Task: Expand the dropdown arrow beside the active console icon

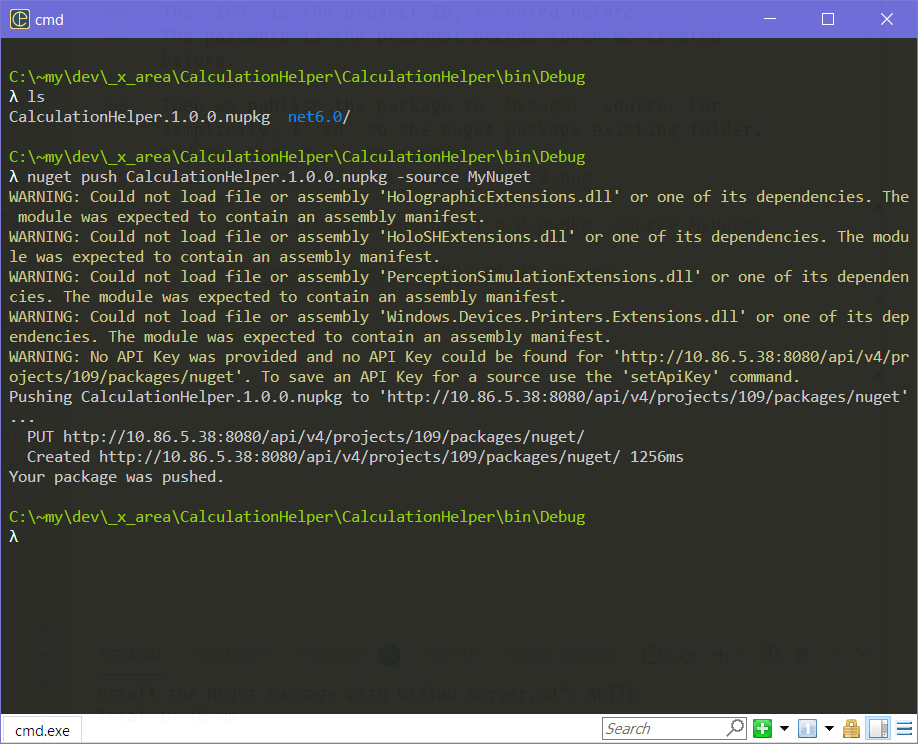Action: tap(829, 729)
